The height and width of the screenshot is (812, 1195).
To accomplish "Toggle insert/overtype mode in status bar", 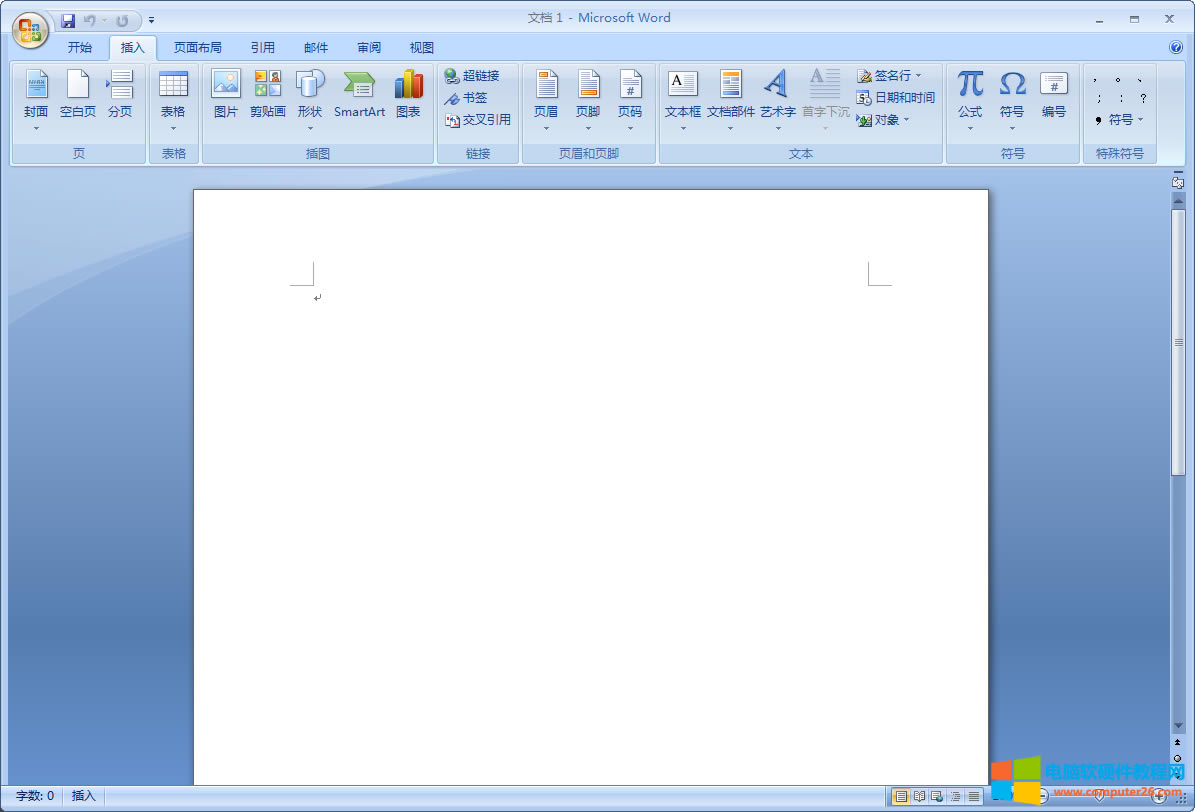I will click(83, 795).
